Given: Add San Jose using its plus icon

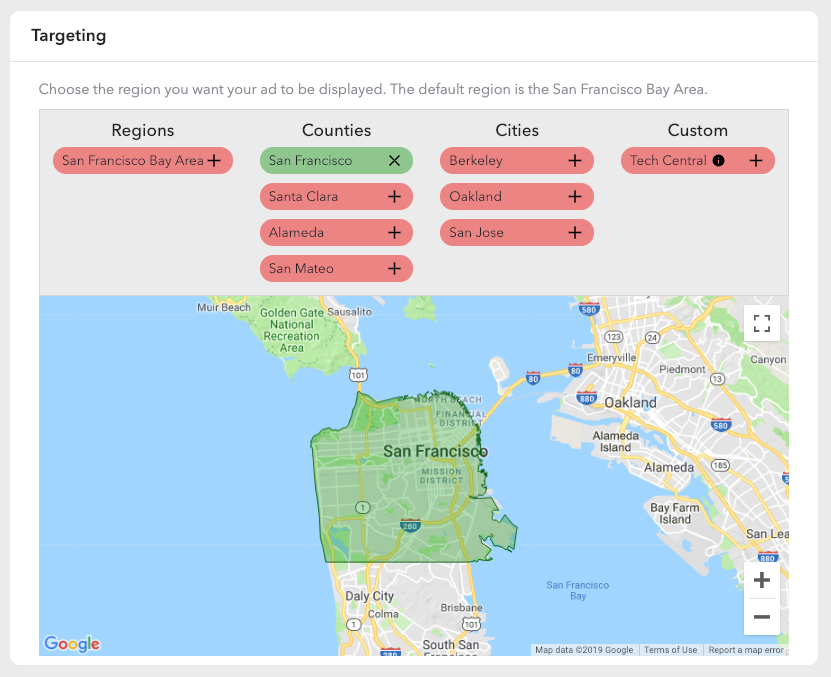Looking at the screenshot, I should [x=575, y=233].
